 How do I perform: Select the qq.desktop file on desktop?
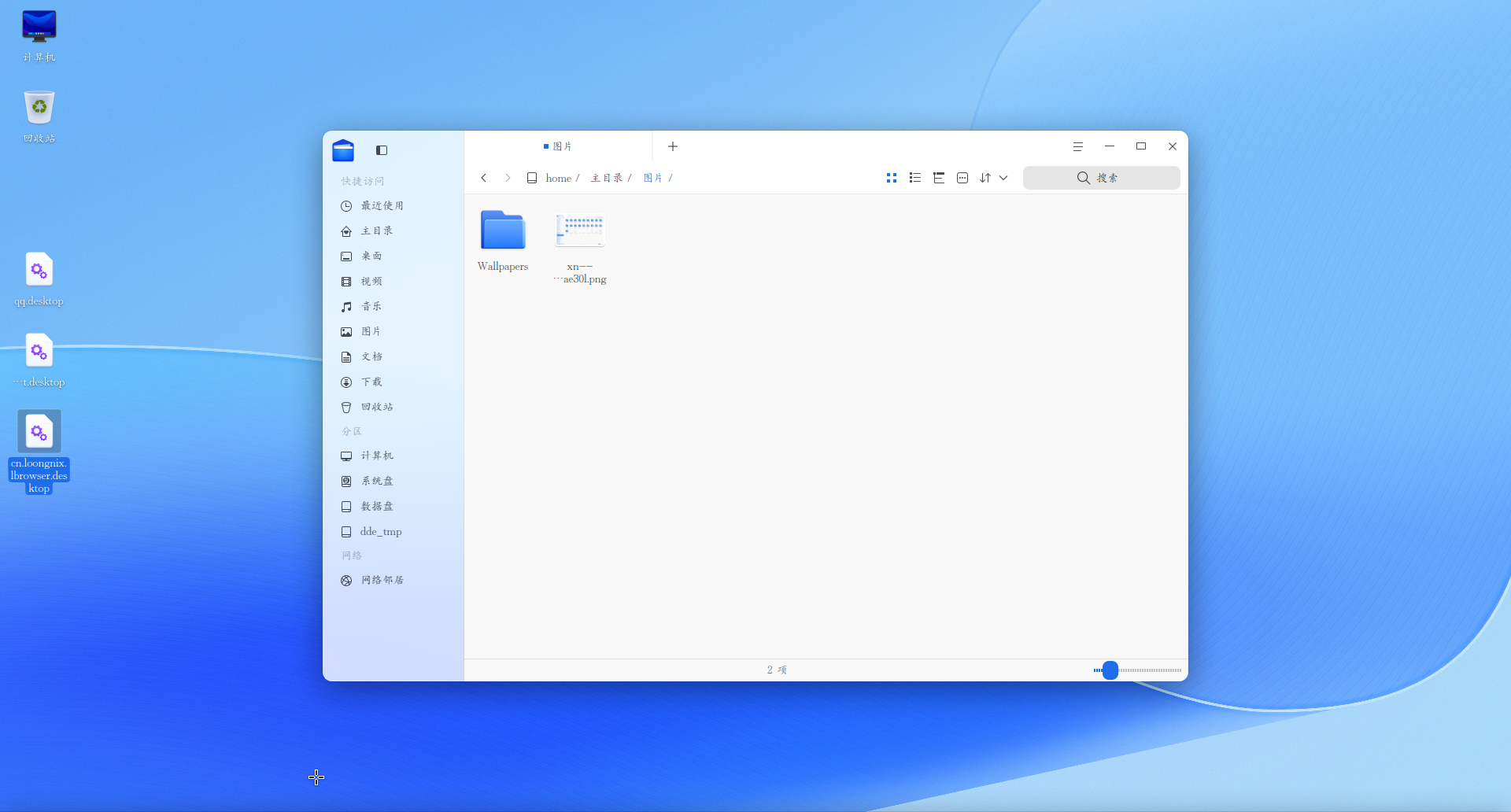(39, 279)
